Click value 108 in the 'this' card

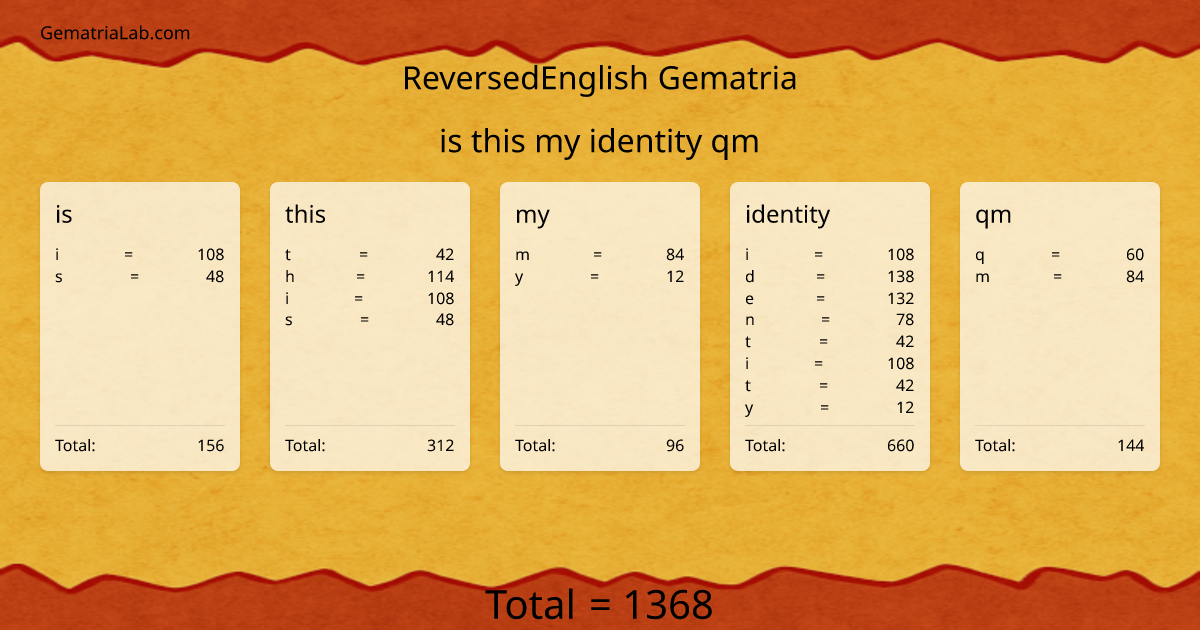coord(441,298)
